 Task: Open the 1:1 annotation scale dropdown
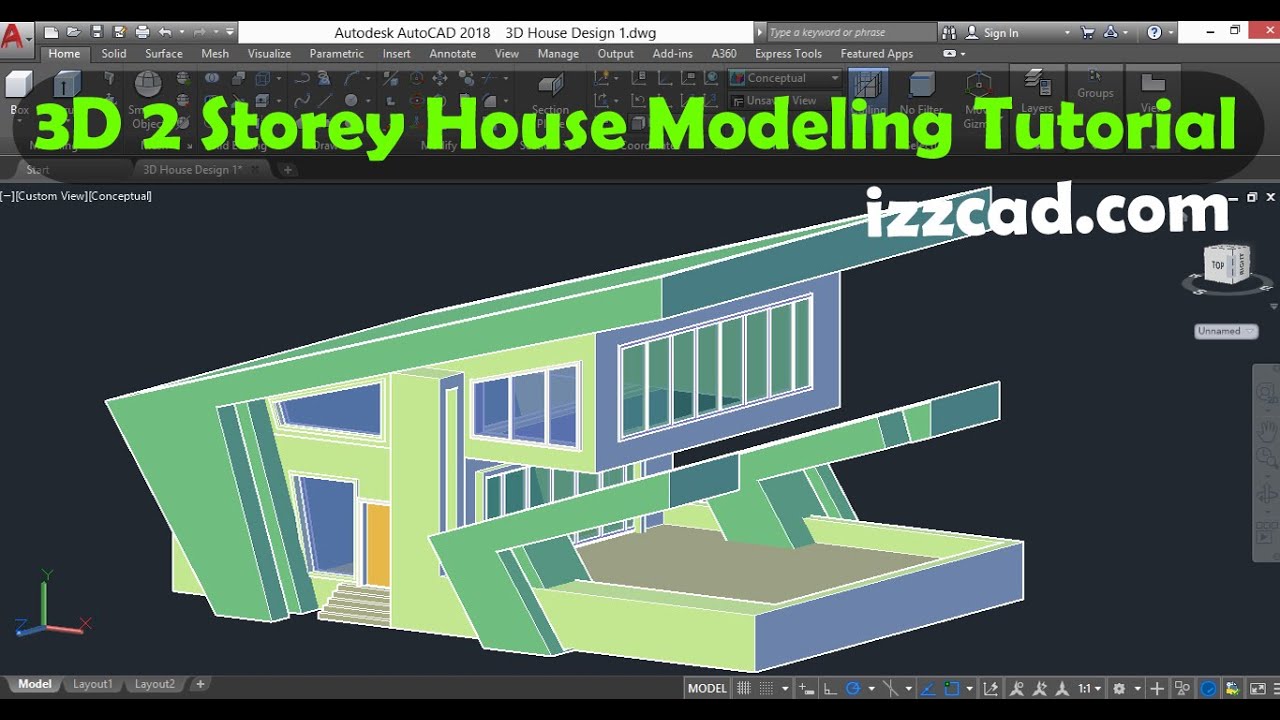click(x=1088, y=688)
